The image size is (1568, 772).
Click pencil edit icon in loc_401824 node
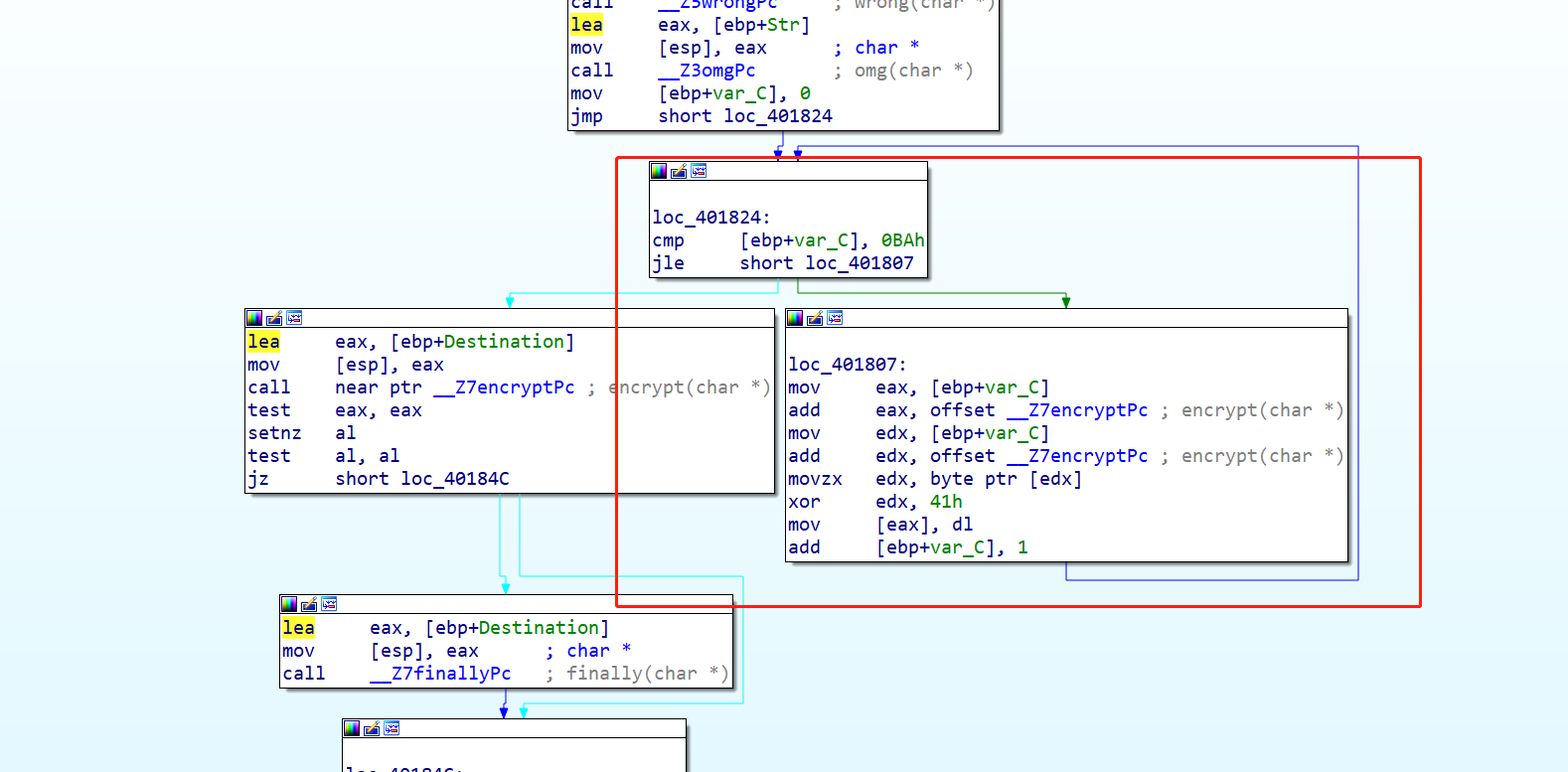tap(679, 171)
